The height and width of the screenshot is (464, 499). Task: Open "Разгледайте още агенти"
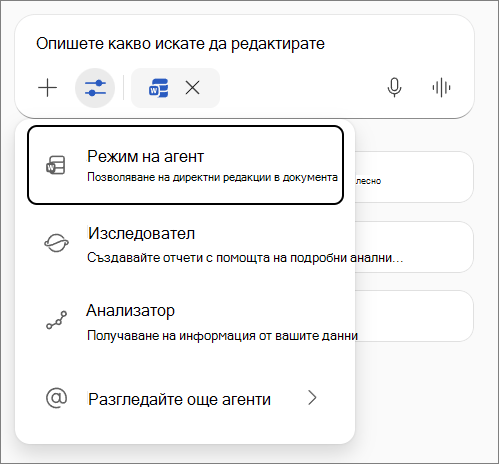coord(185,398)
